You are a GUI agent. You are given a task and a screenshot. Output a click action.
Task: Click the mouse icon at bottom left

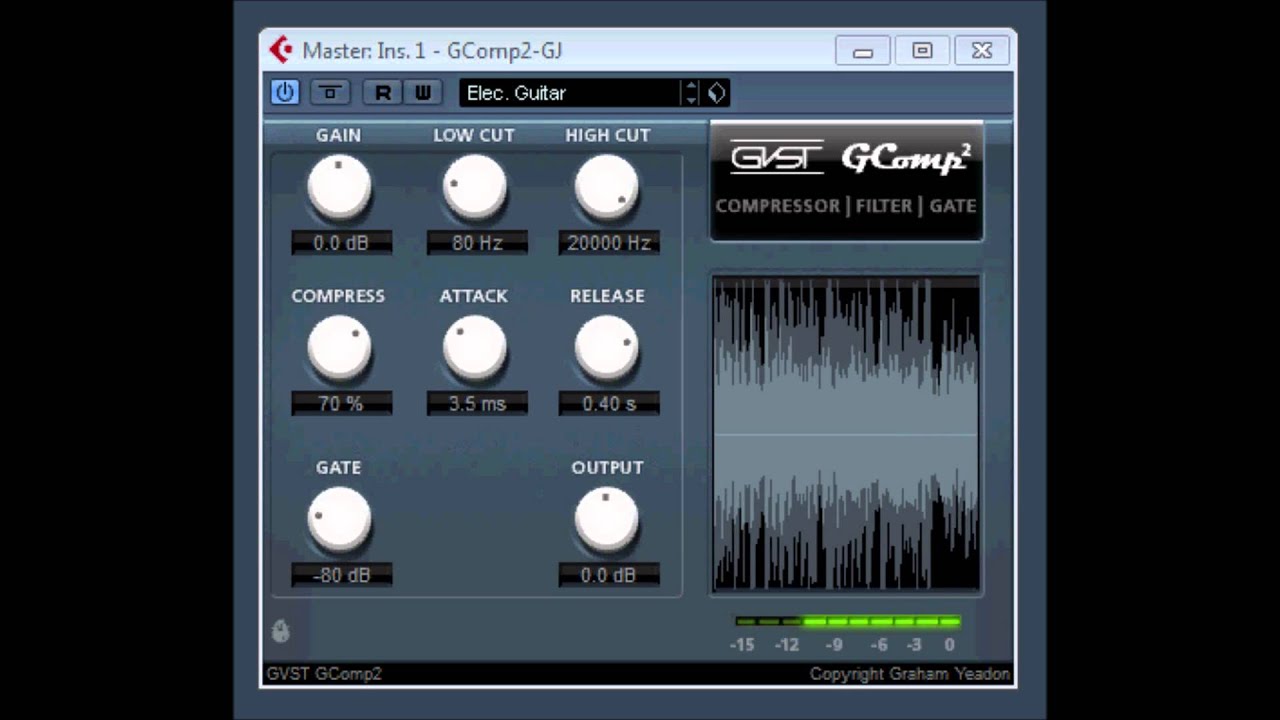click(281, 631)
